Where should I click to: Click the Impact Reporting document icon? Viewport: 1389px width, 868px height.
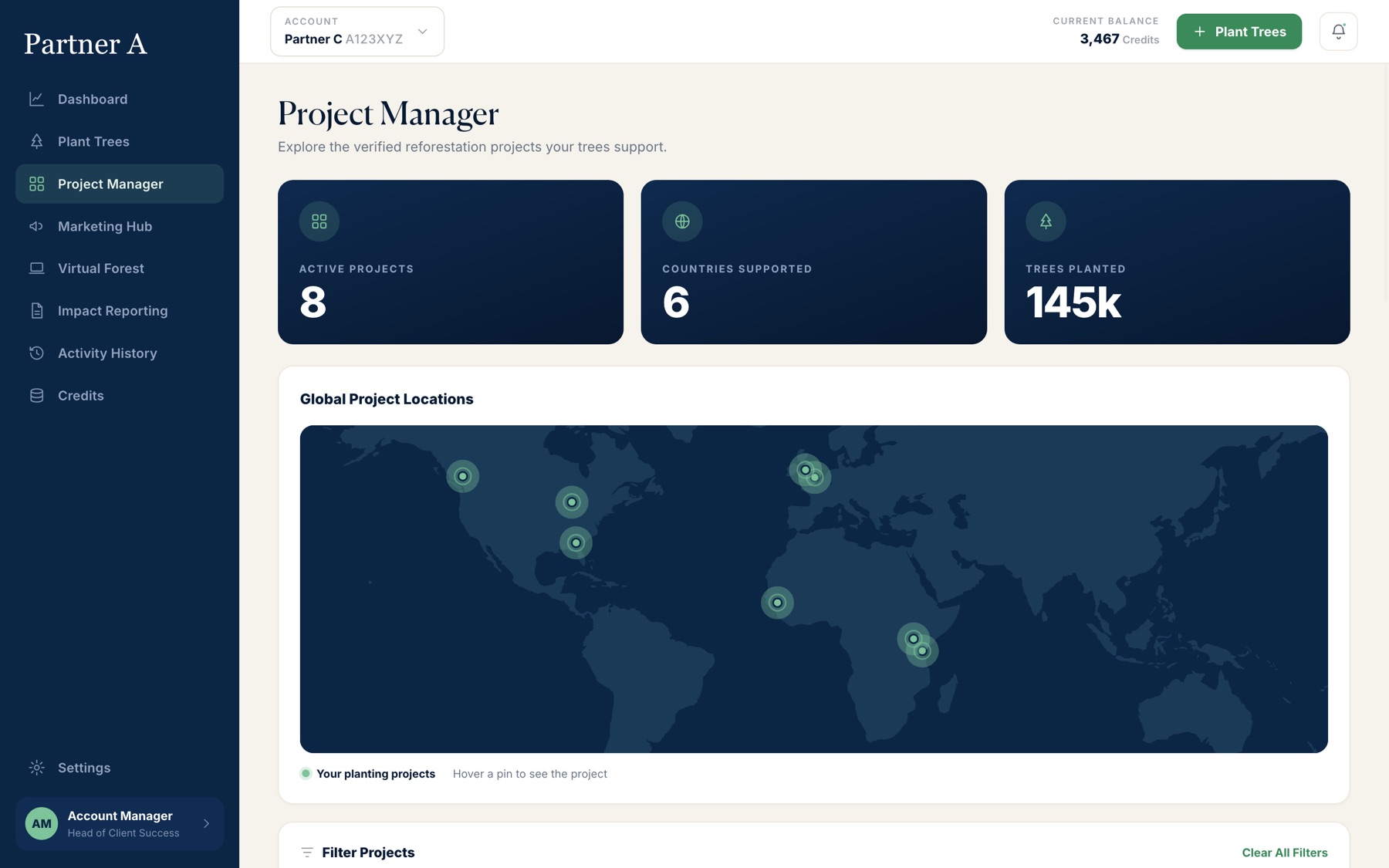(x=36, y=311)
